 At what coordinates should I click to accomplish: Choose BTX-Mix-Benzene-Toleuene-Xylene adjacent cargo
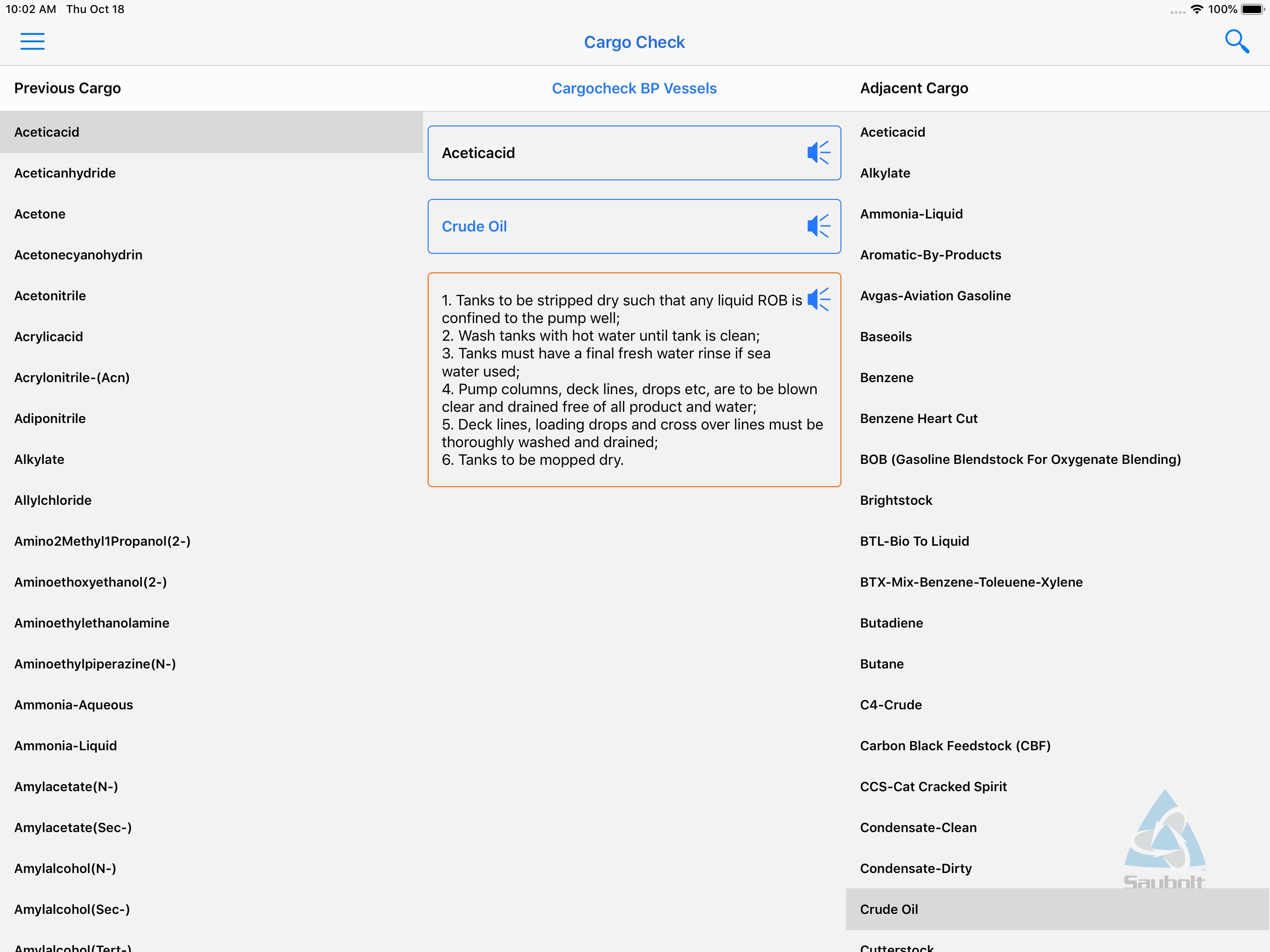1058,582
